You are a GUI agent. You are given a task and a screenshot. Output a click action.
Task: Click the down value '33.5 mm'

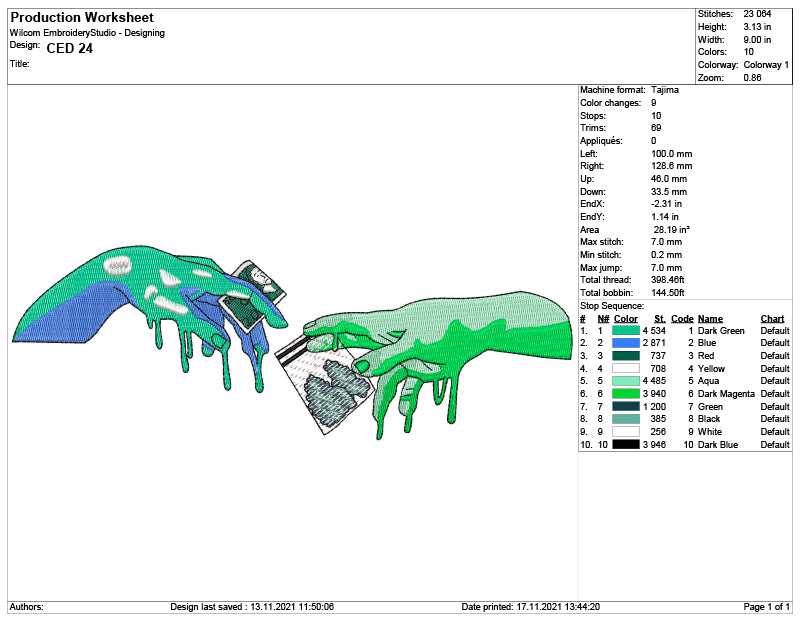[x=669, y=192]
